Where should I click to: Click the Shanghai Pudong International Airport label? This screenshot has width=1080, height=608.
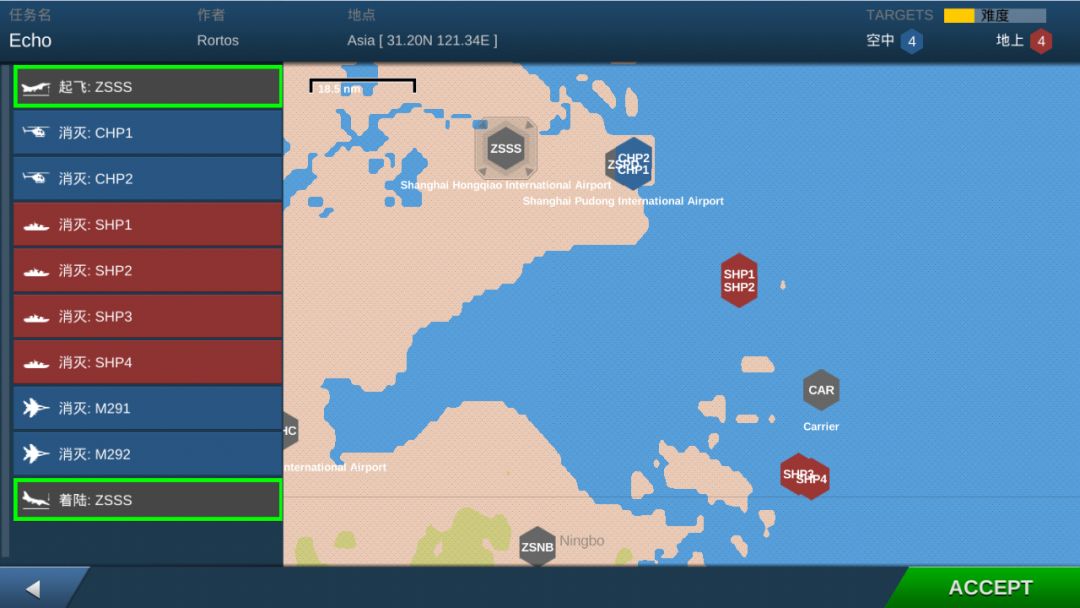623,201
